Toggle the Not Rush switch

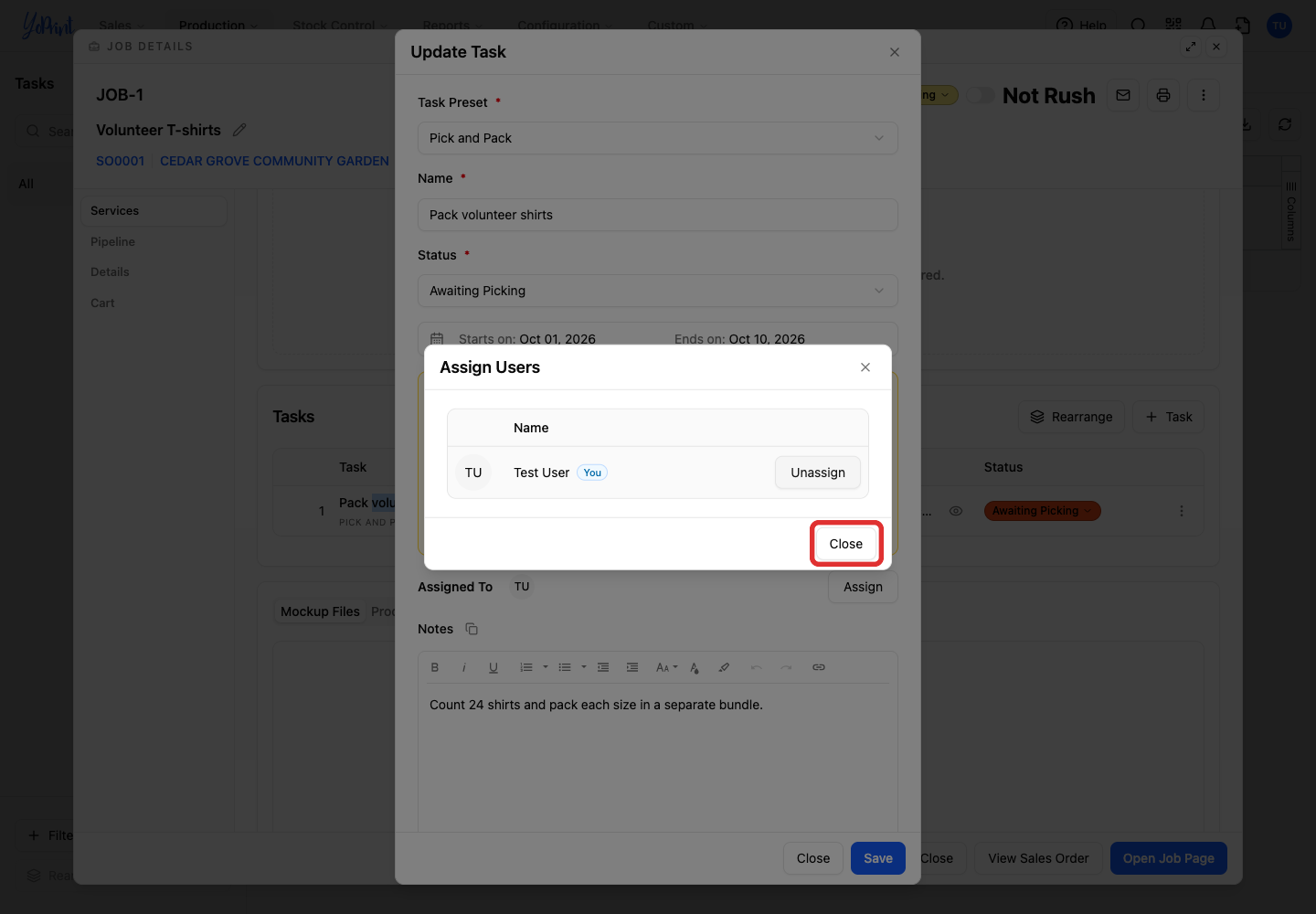(x=981, y=95)
